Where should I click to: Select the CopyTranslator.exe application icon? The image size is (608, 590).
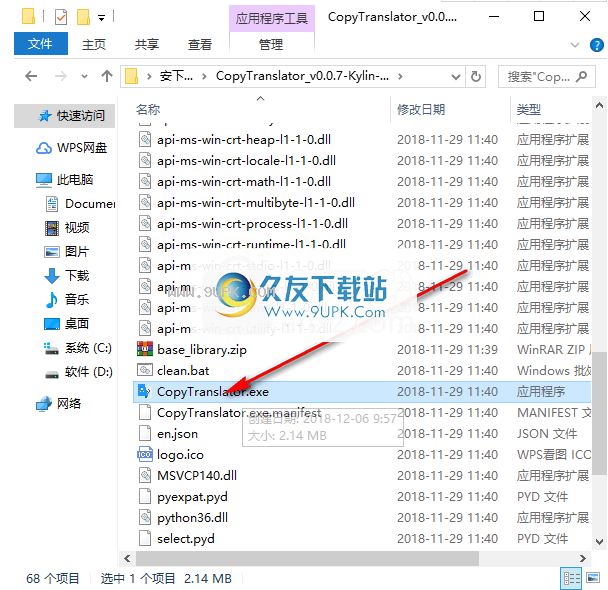pos(144,392)
